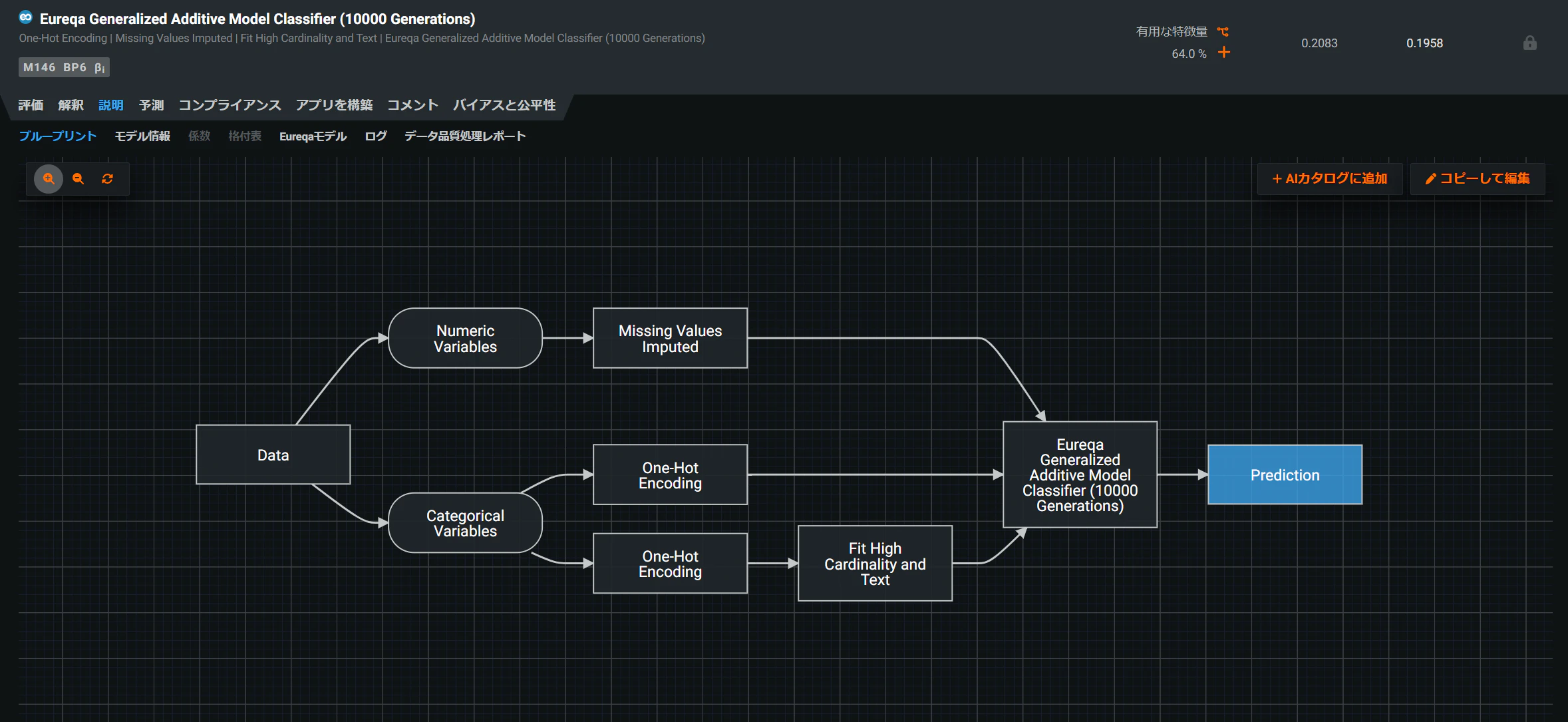Switch to the コンプライアンス tab
1568x722 pixels.
click(230, 105)
